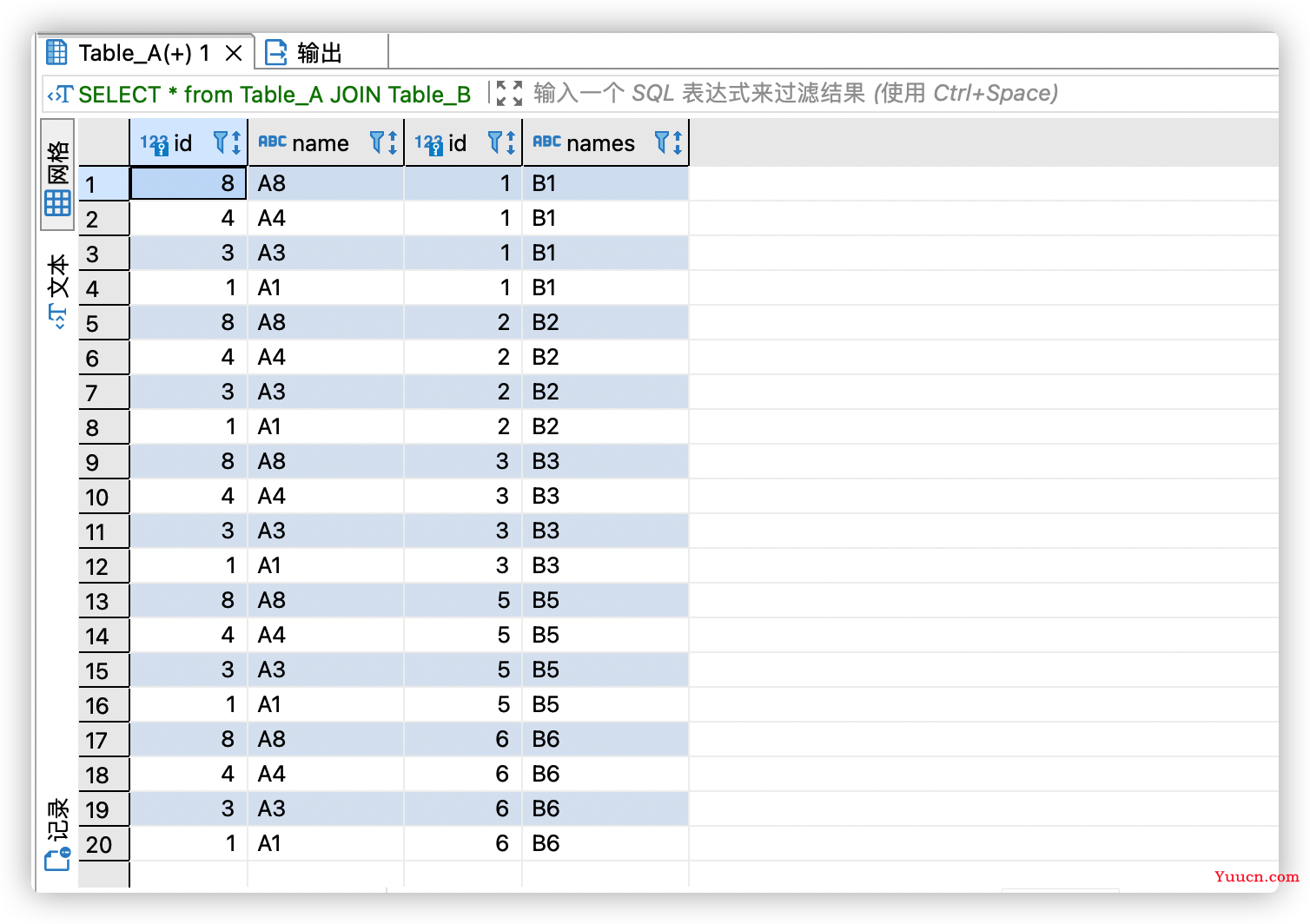Click names cell B2 in row 5

605,322
